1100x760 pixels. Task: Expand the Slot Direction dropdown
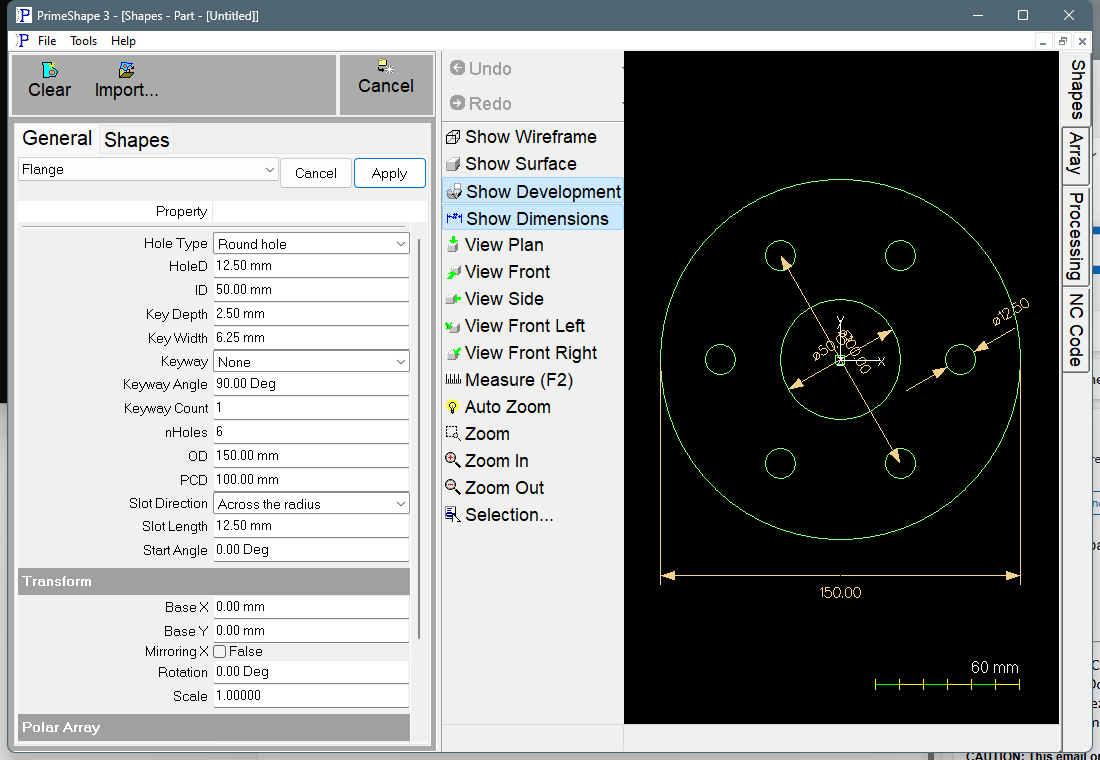pyautogui.click(x=311, y=503)
